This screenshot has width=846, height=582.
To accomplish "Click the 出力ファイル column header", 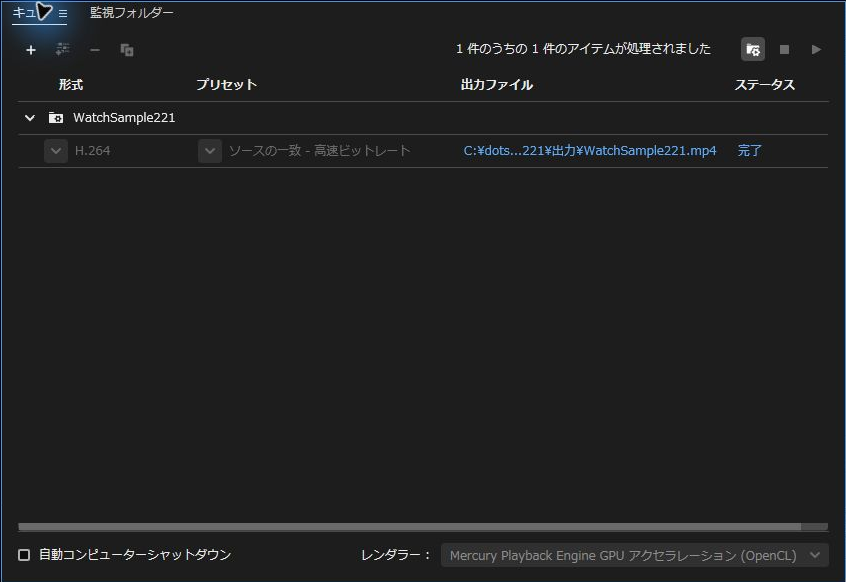I will [x=497, y=85].
